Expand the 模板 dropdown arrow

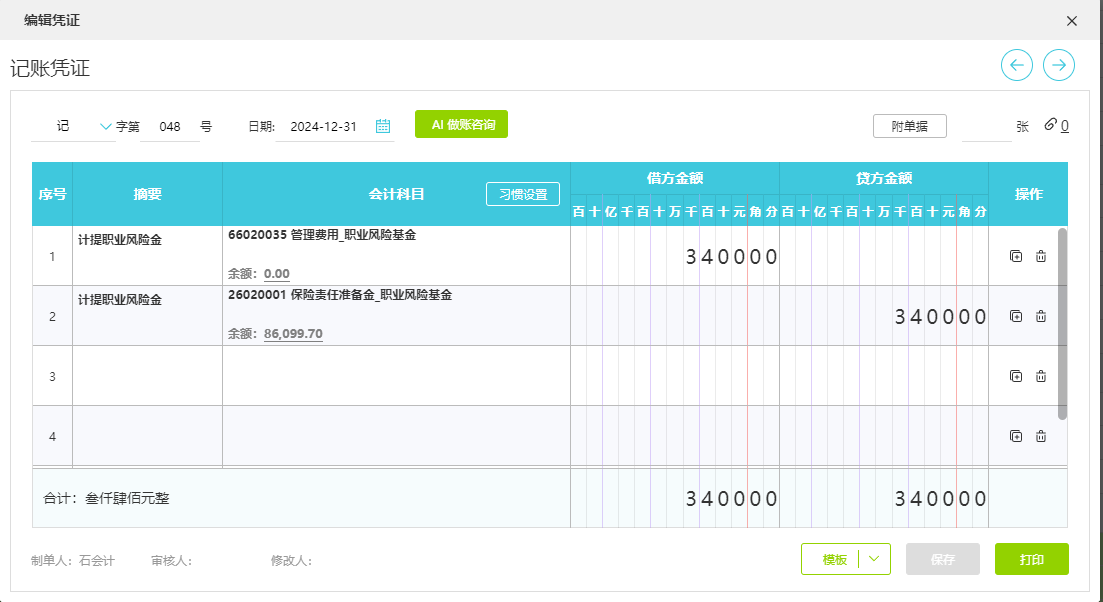(x=875, y=560)
